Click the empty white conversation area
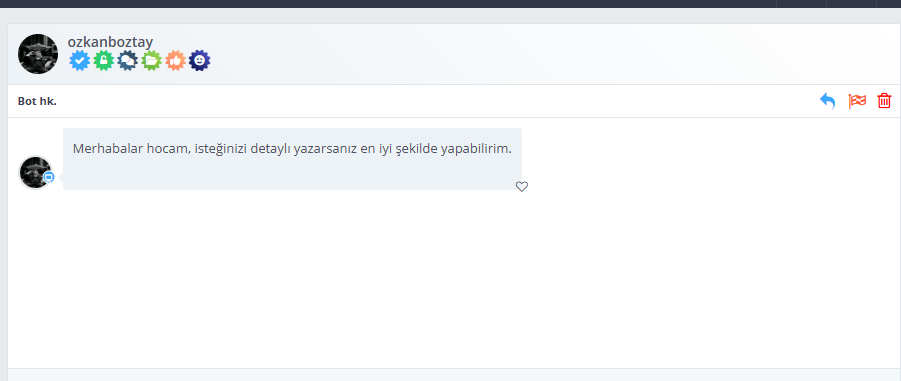The height and width of the screenshot is (381, 901). point(454,282)
